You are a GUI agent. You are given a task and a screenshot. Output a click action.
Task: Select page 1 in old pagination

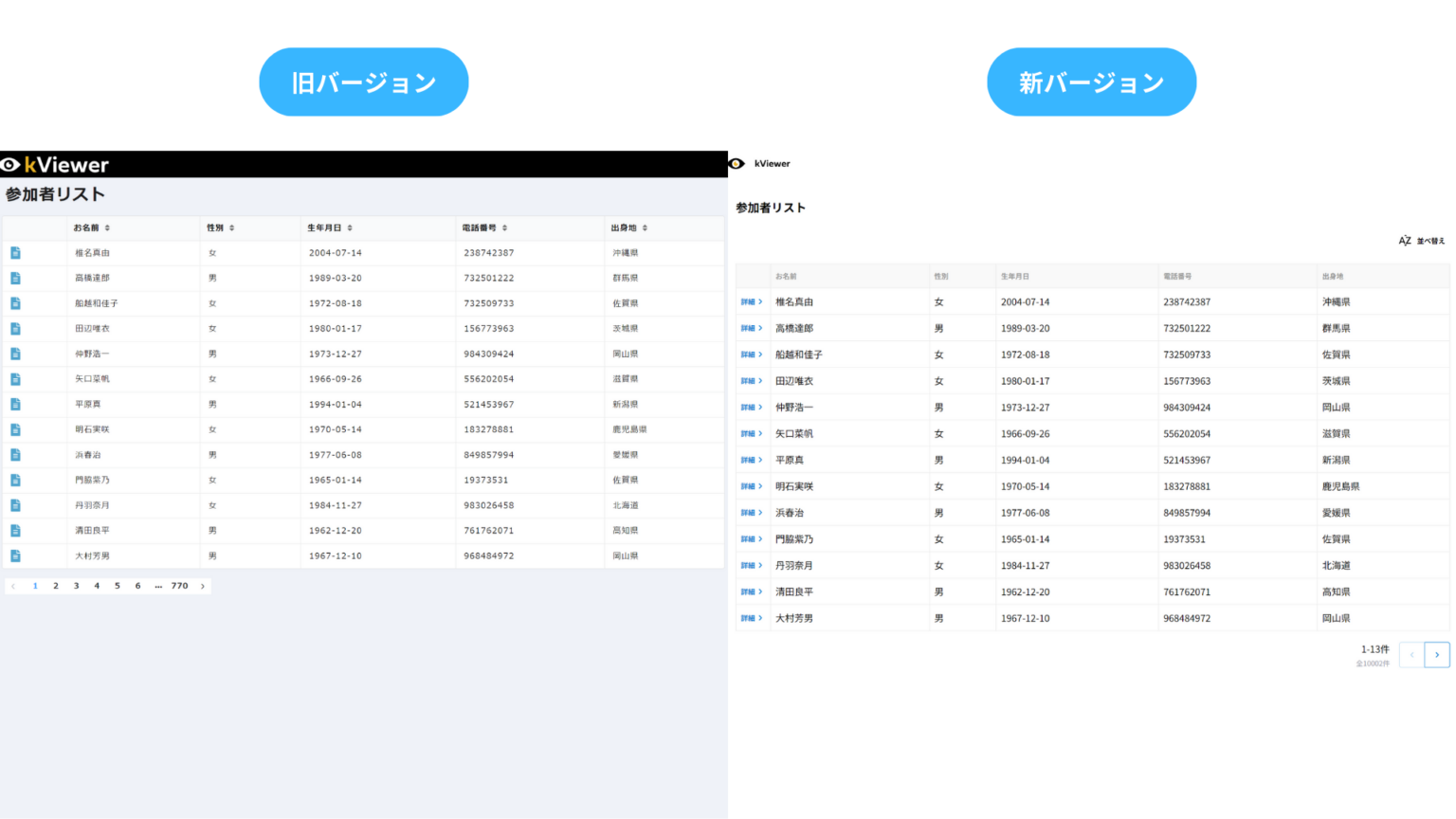click(x=35, y=586)
